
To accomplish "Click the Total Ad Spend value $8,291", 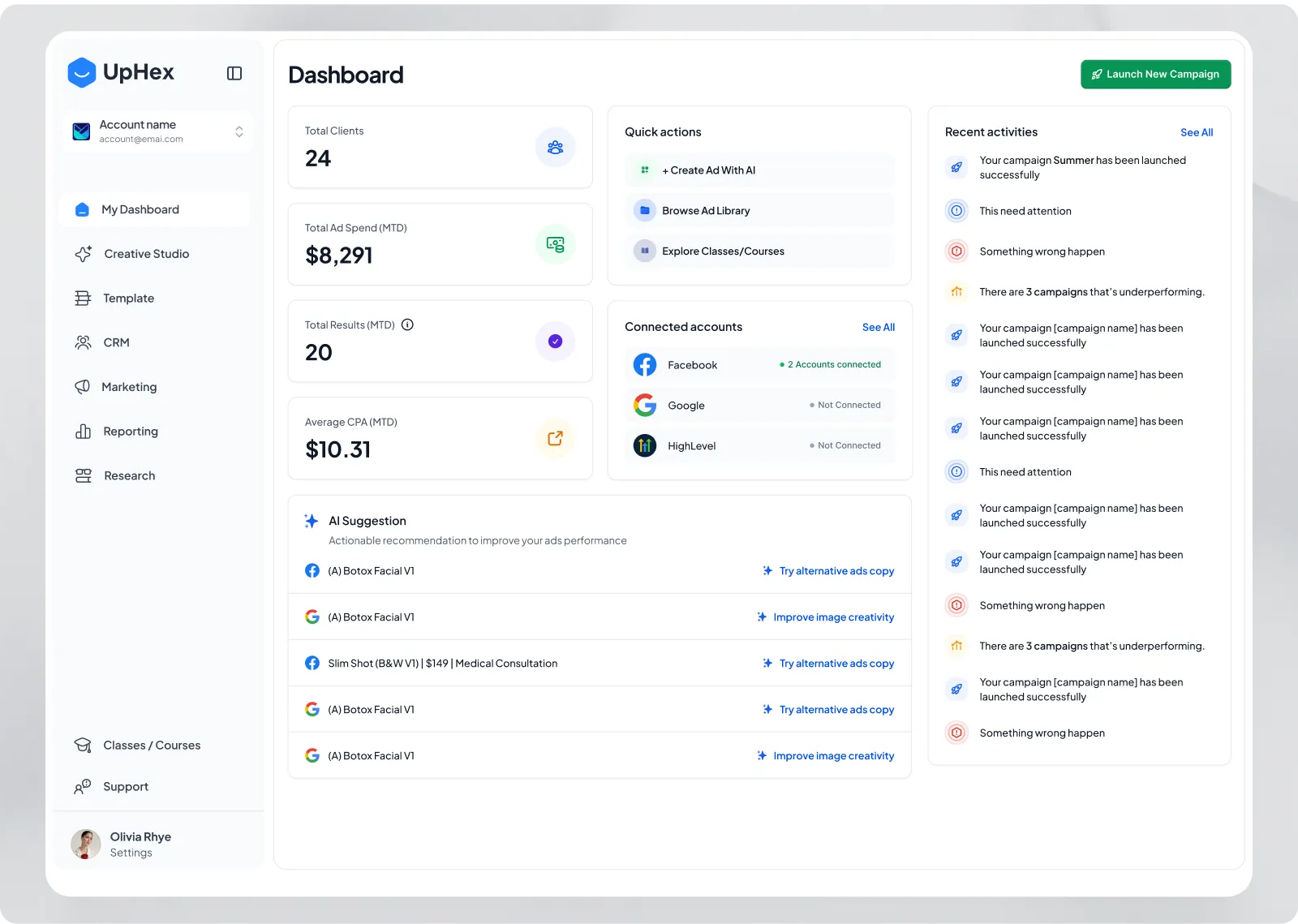I will point(339,256).
